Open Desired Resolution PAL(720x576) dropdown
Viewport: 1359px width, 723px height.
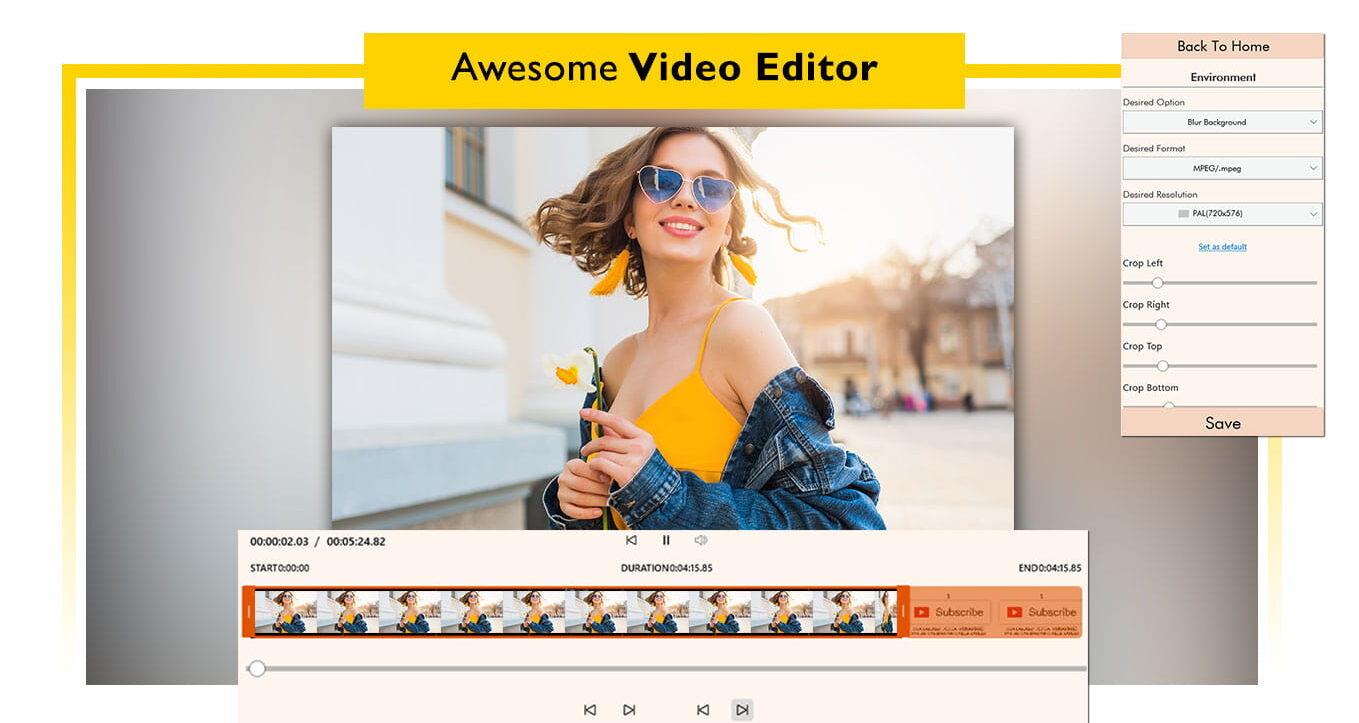click(1222, 214)
